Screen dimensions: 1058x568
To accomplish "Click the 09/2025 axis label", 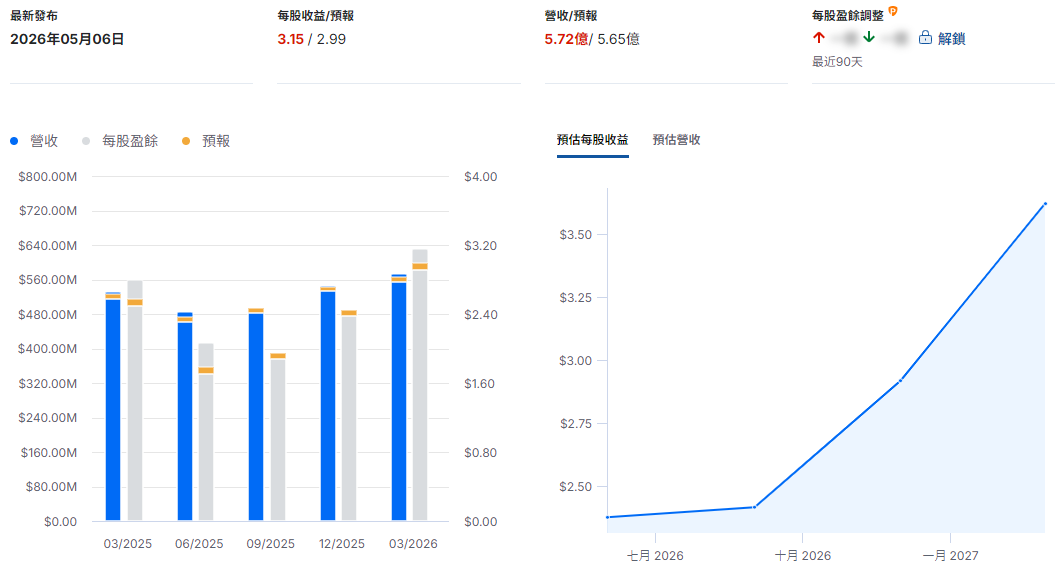I will tap(271, 544).
